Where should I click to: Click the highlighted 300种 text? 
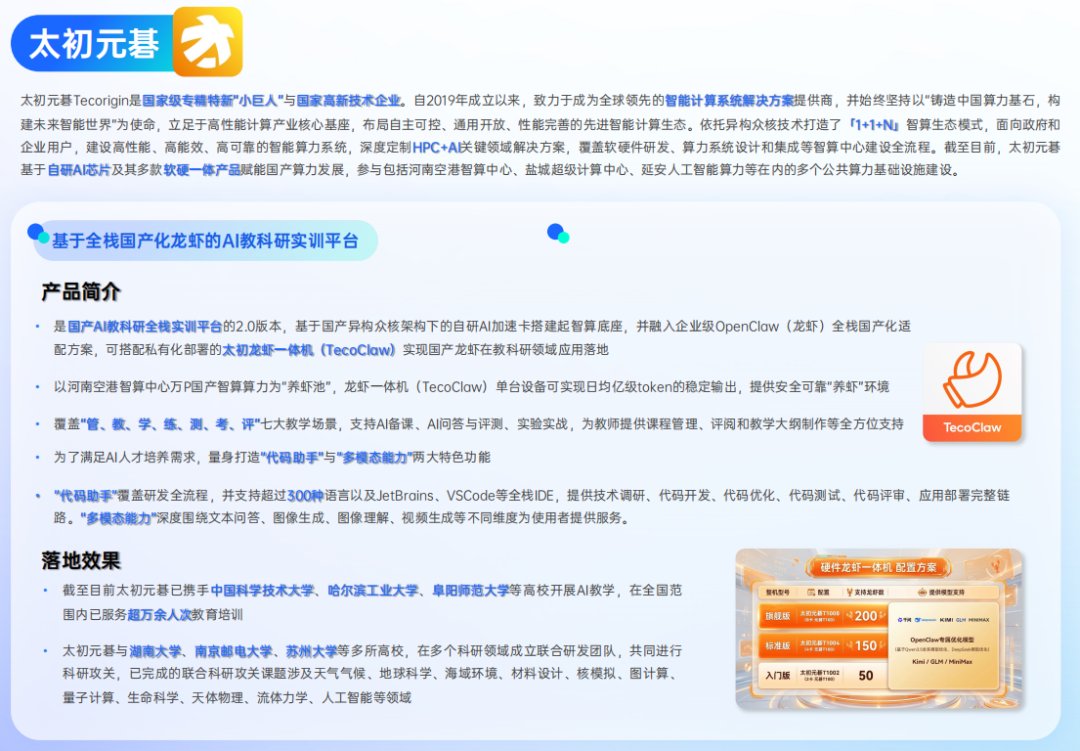tap(305, 495)
